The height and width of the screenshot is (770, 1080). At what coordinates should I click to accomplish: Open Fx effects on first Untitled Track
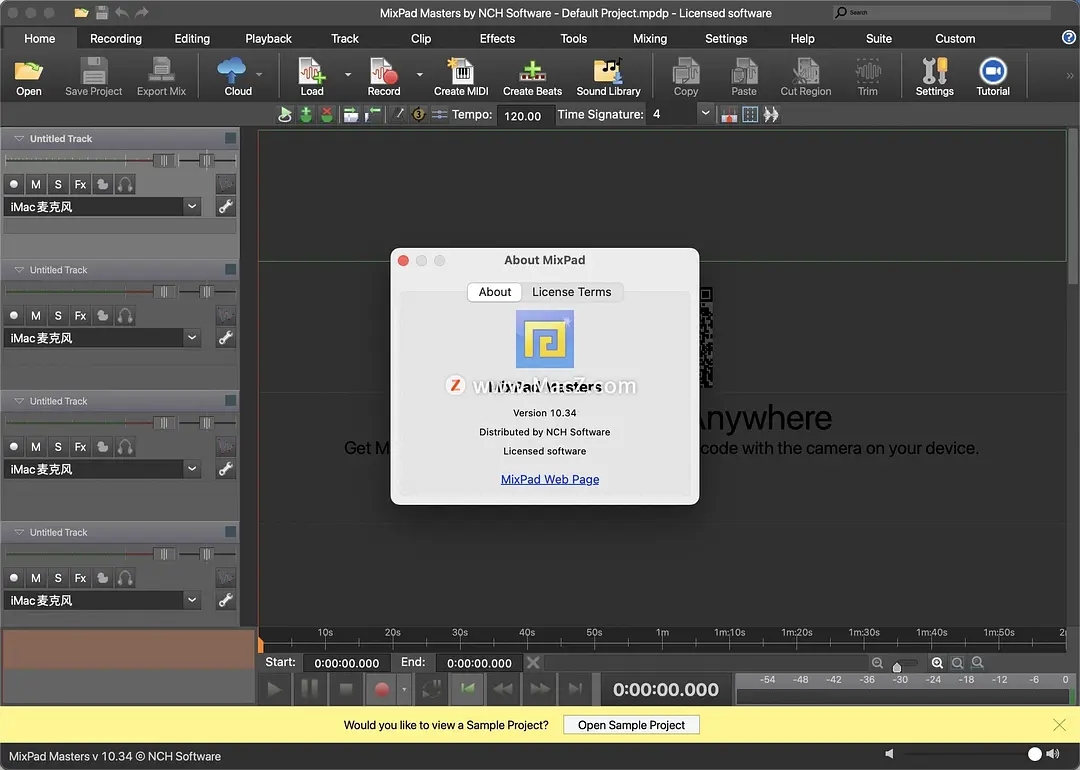pyautogui.click(x=80, y=185)
